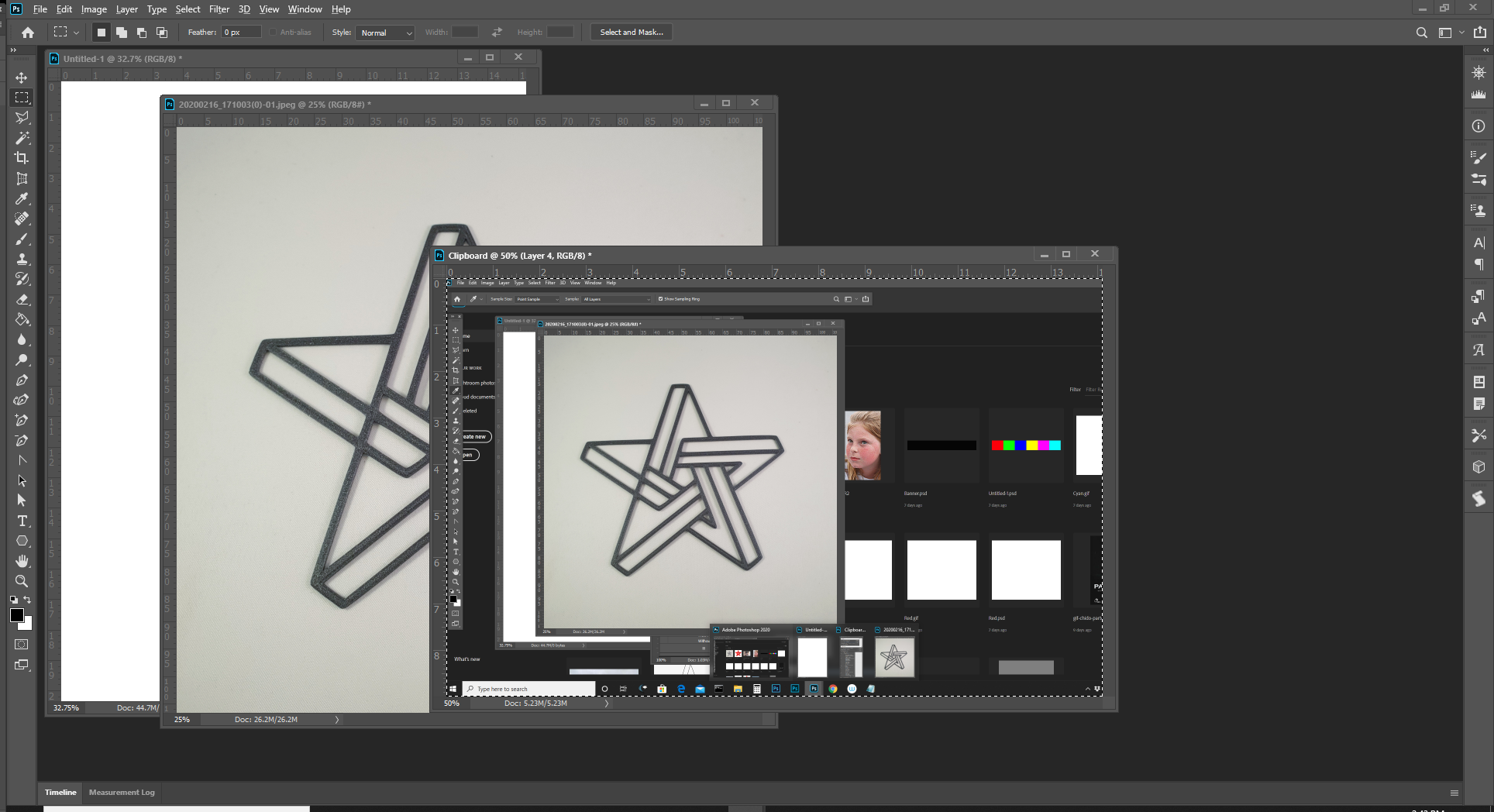Toggle Quick Mask mode
This screenshot has height=812, width=1494.
coord(22,644)
